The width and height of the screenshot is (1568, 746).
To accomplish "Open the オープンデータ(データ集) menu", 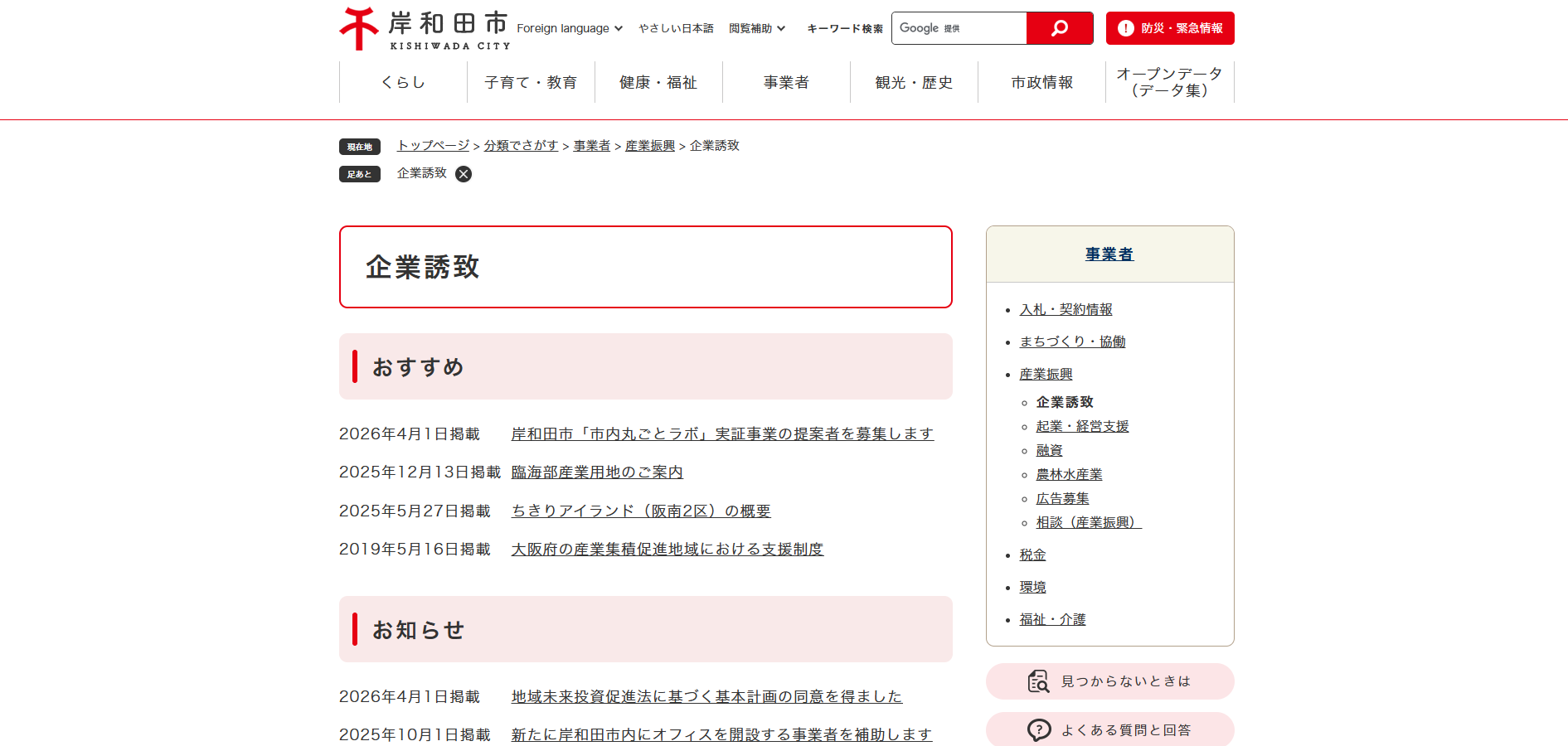I will tap(1170, 82).
